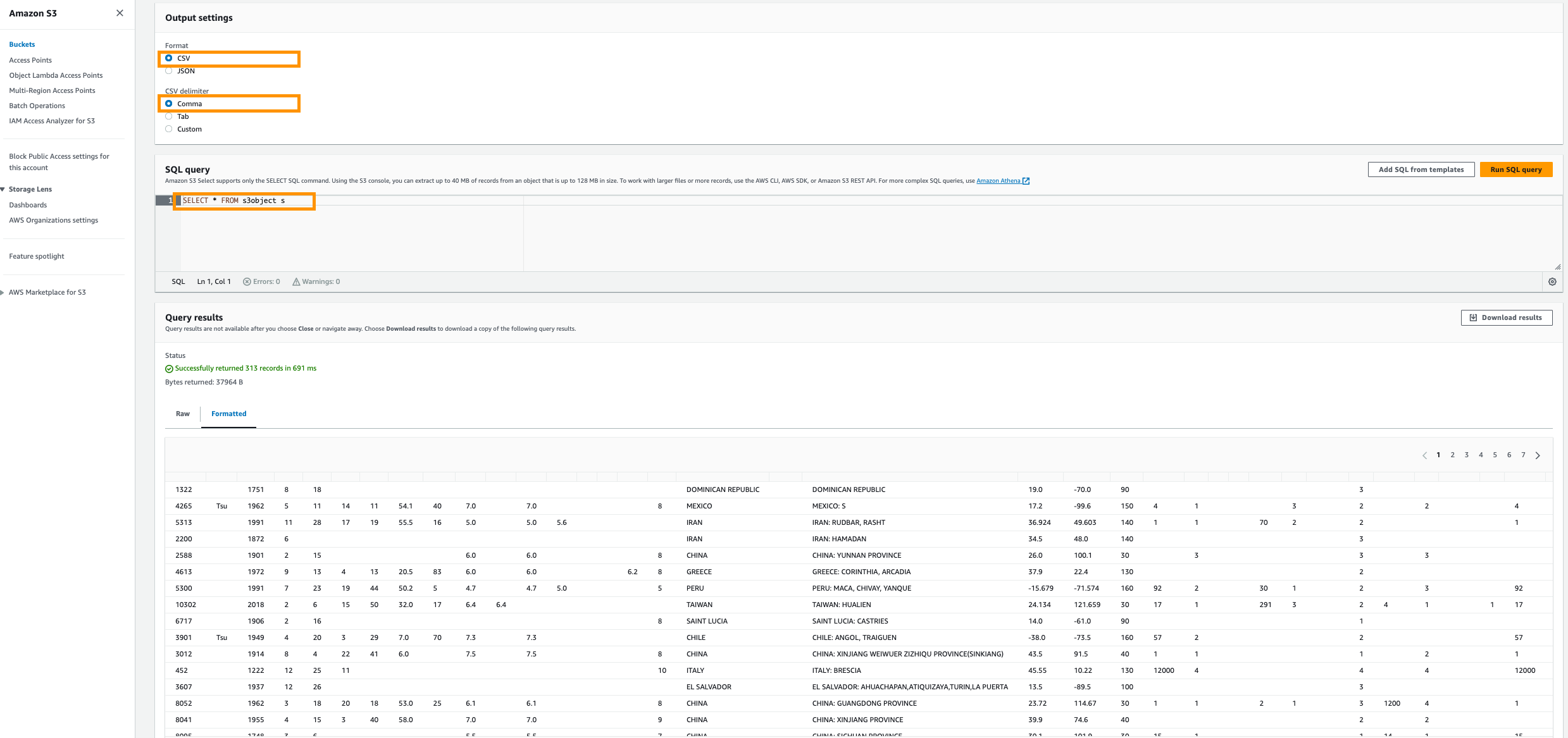Click the Warnings triangle indicator
The width and height of the screenshot is (1568, 738).
[296, 282]
